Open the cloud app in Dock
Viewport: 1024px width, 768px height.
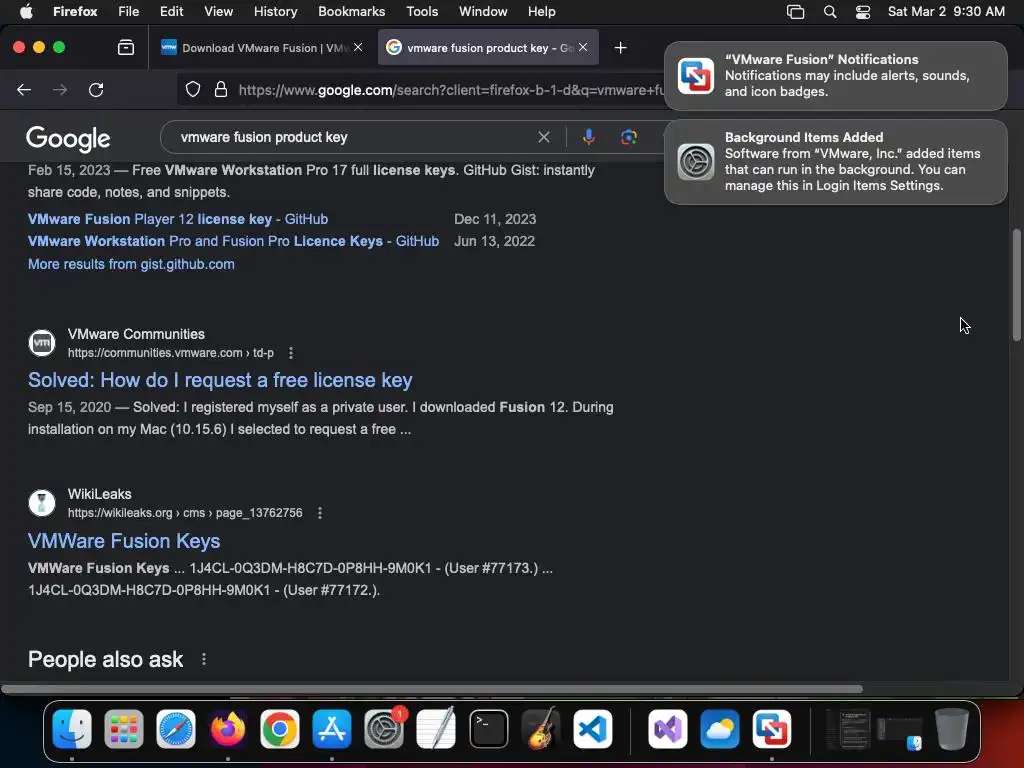pos(720,728)
